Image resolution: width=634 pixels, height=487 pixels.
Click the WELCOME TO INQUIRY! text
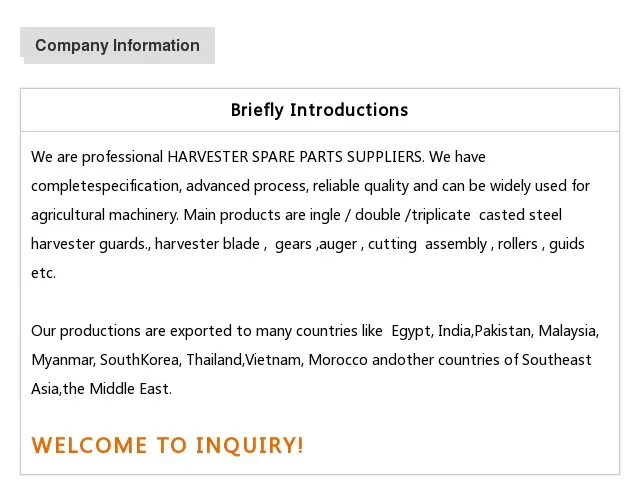pos(167,445)
